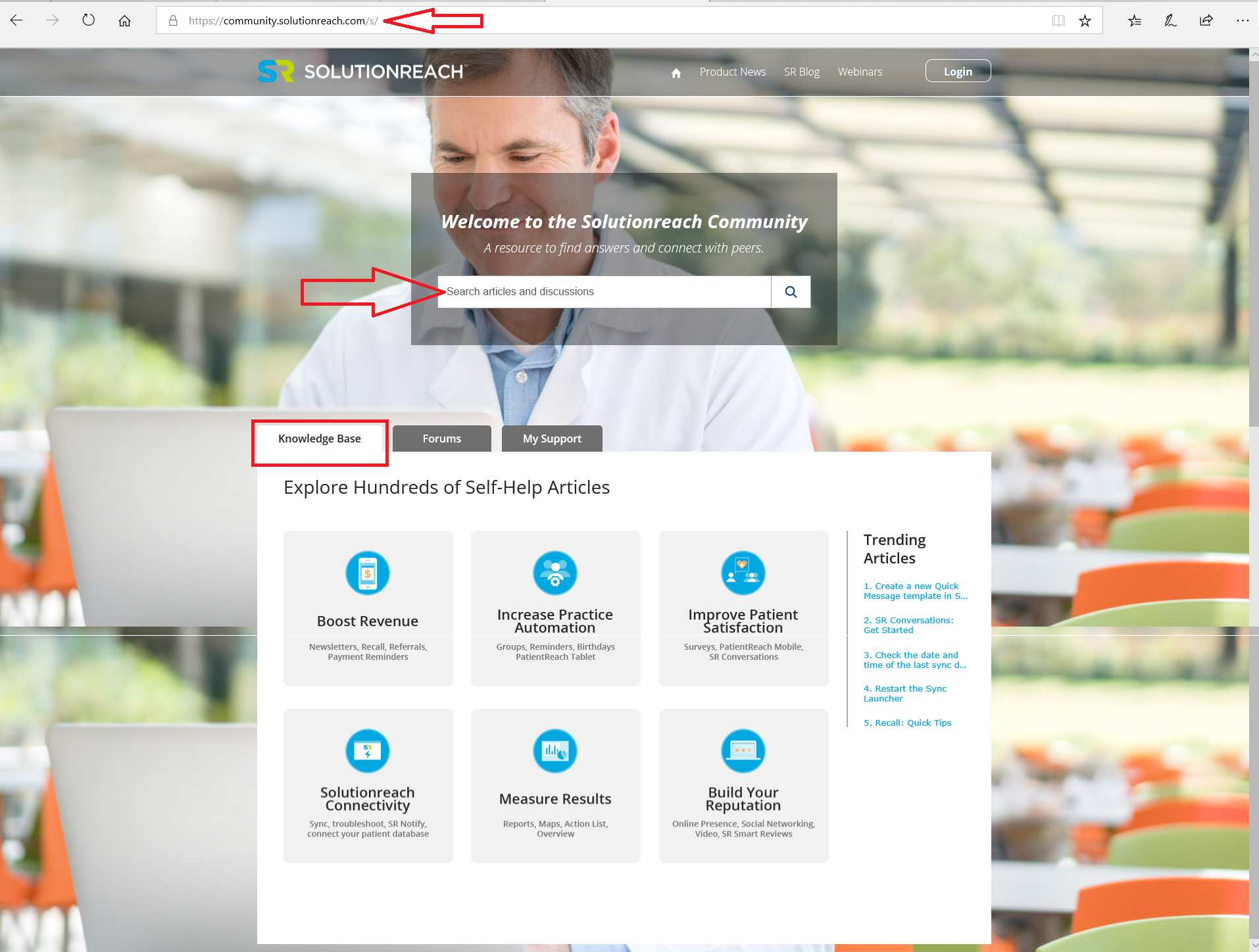
Task: Click the SOLUTIONREACH wordmark text
Action: tap(385, 72)
